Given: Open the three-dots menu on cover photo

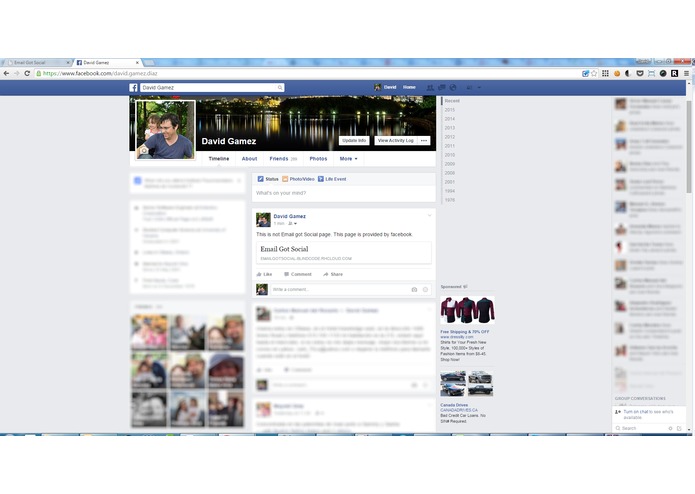Looking at the screenshot, I should pos(424,140).
